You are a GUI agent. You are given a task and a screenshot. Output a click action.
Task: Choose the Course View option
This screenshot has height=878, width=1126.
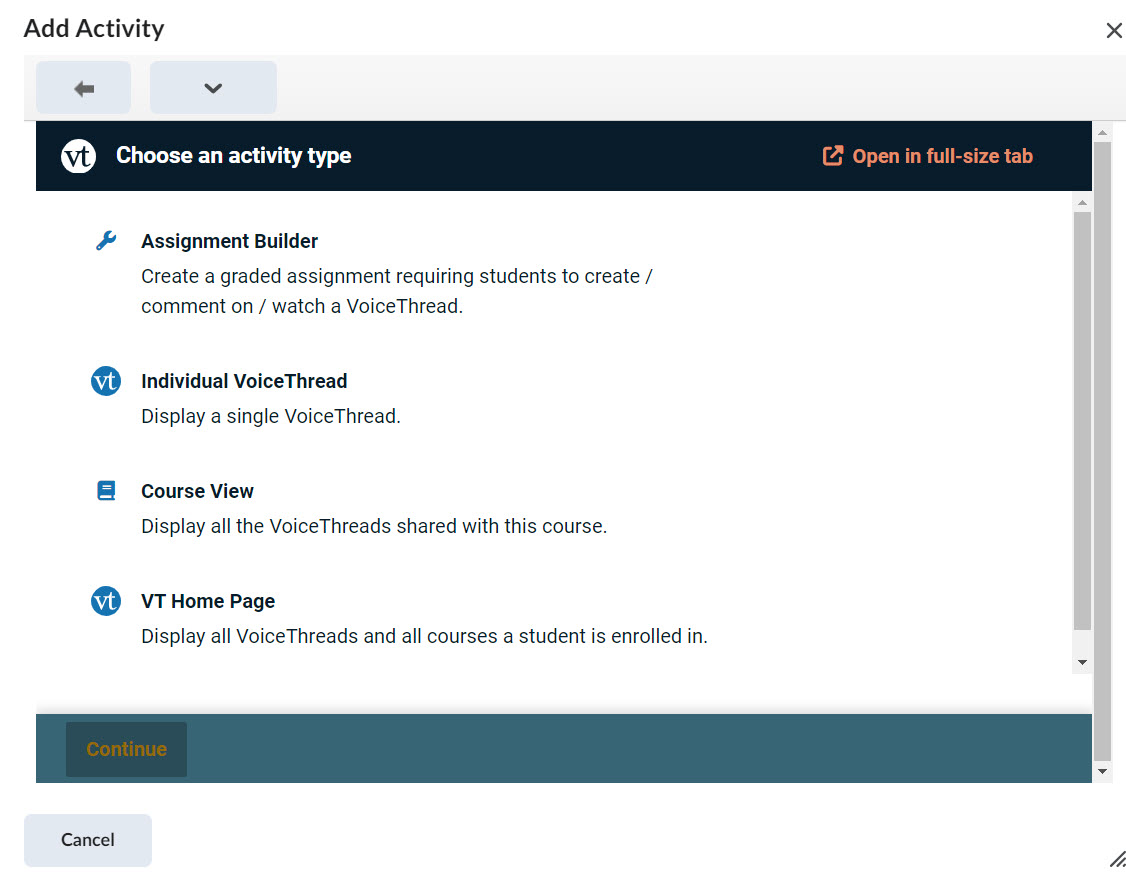pos(197,490)
